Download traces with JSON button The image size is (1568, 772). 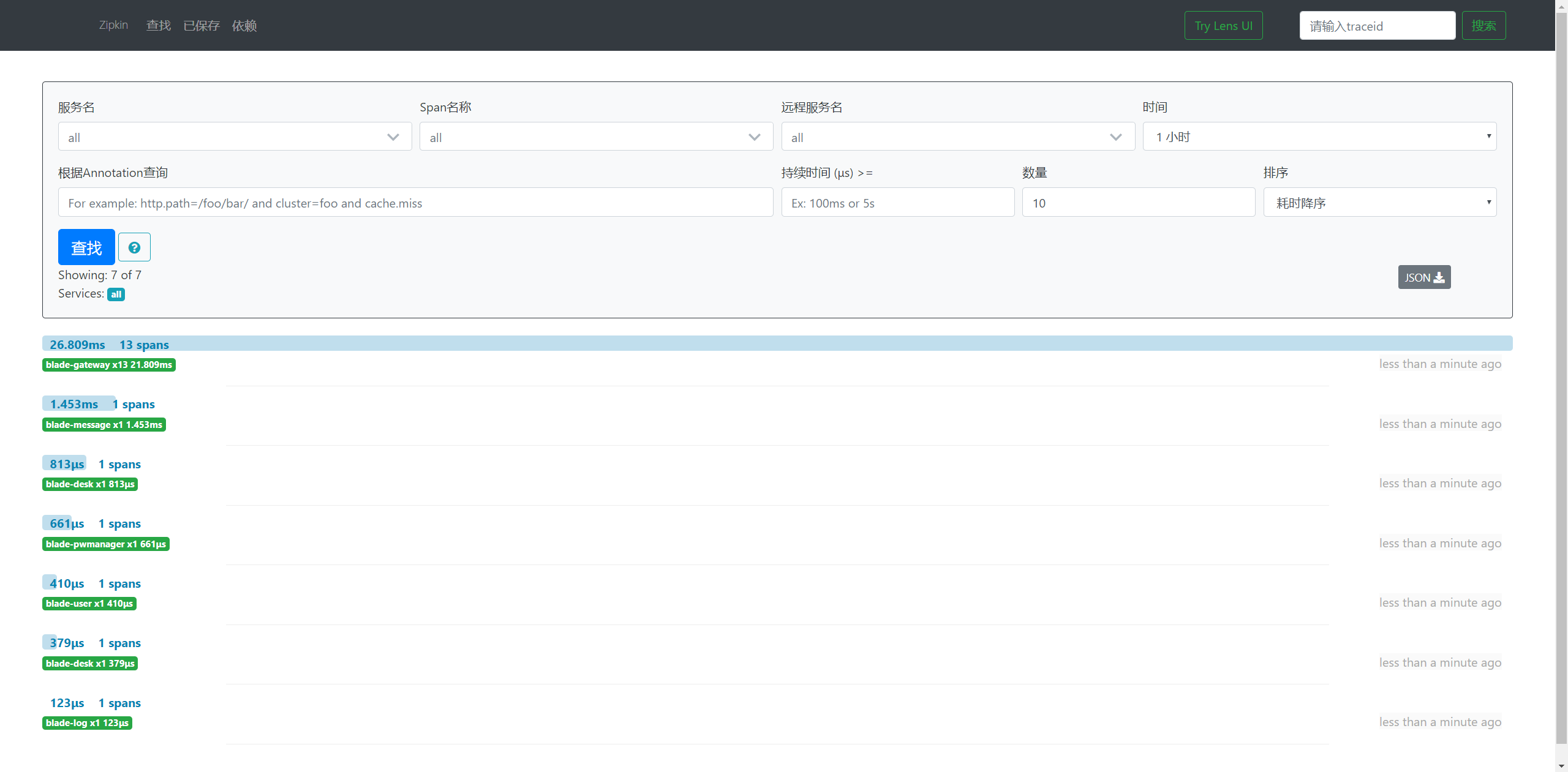1424,277
